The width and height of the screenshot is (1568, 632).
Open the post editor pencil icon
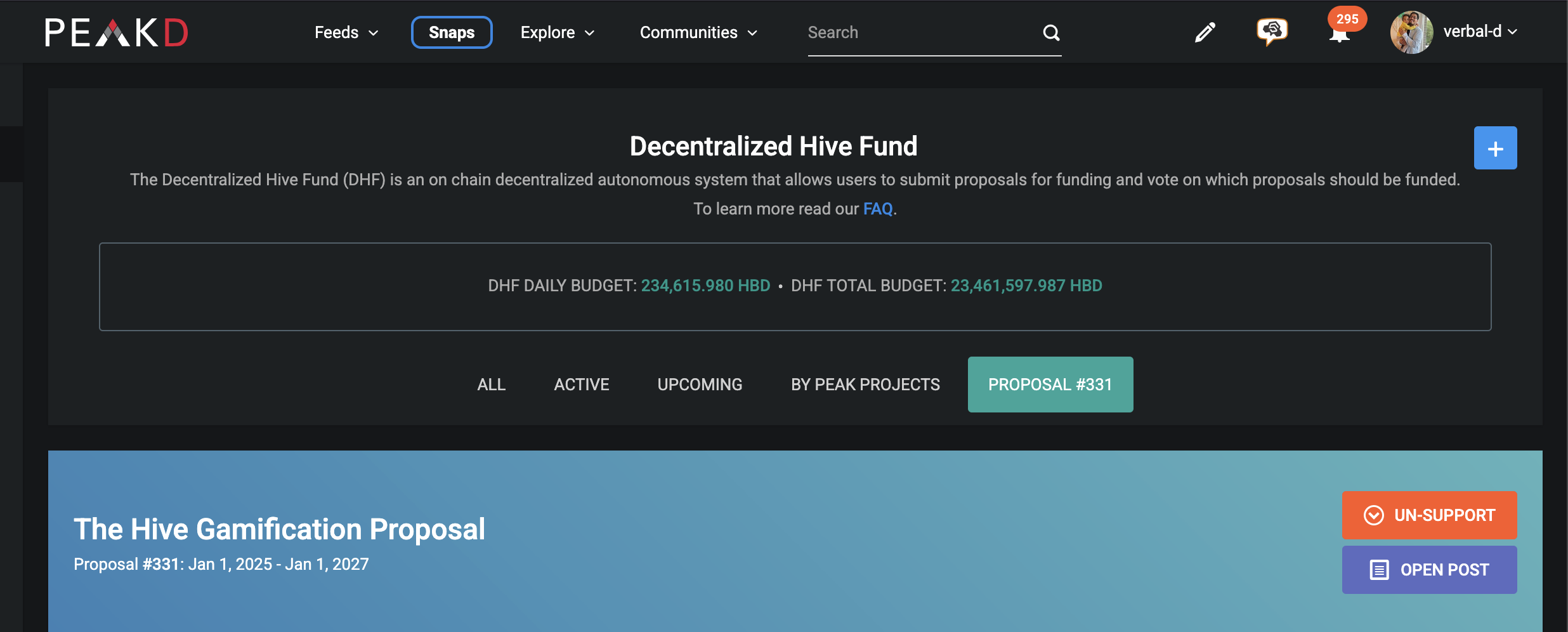point(1205,32)
